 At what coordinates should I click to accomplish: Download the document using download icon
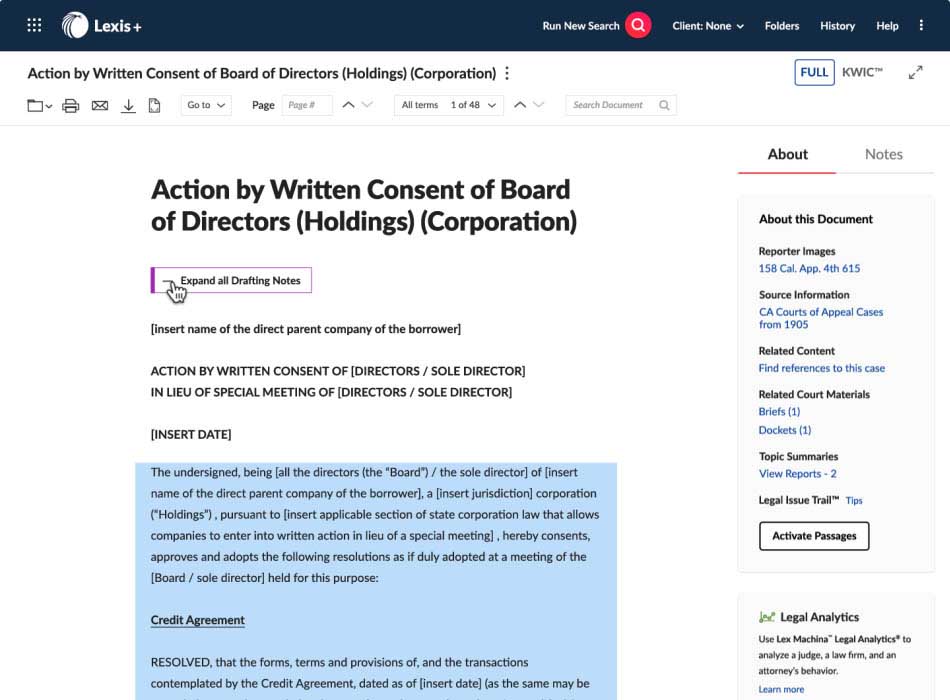point(128,105)
